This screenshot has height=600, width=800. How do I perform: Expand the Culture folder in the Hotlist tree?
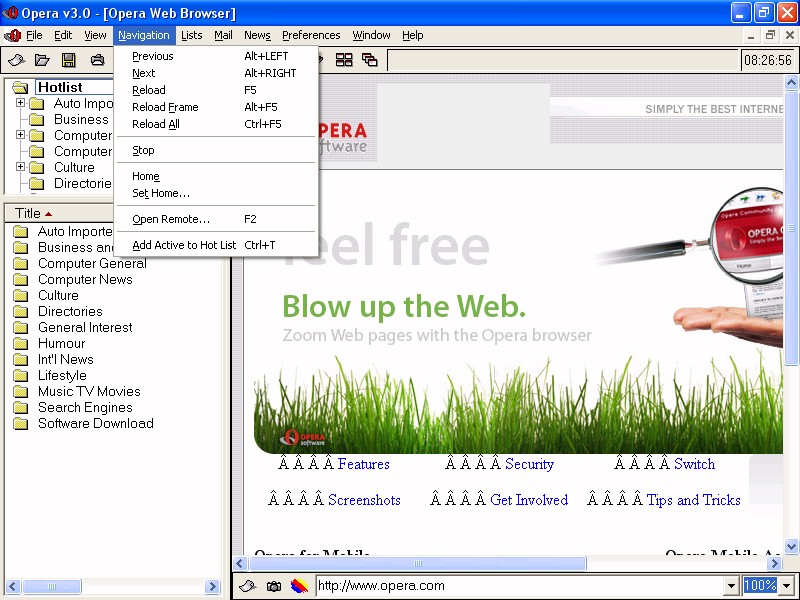tap(20, 167)
